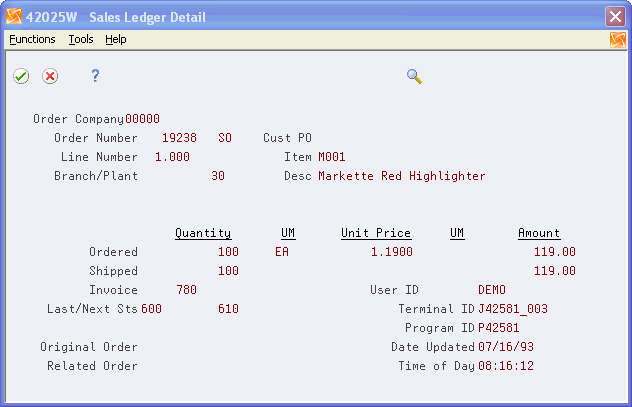Select the Ordered amount 119.00
The image size is (632, 407).
tap(555, 252)
